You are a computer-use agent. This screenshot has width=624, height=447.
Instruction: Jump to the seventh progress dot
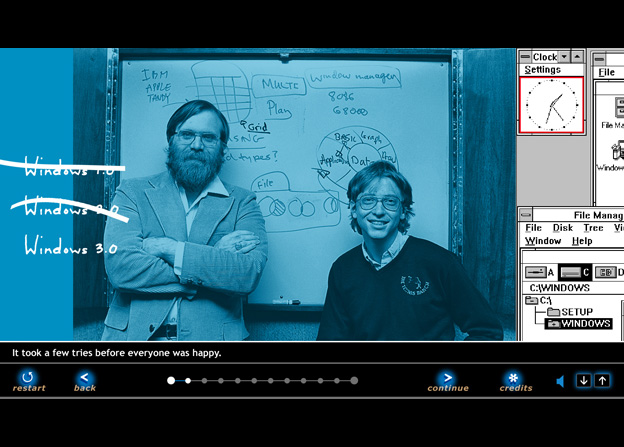pos(271,381)
